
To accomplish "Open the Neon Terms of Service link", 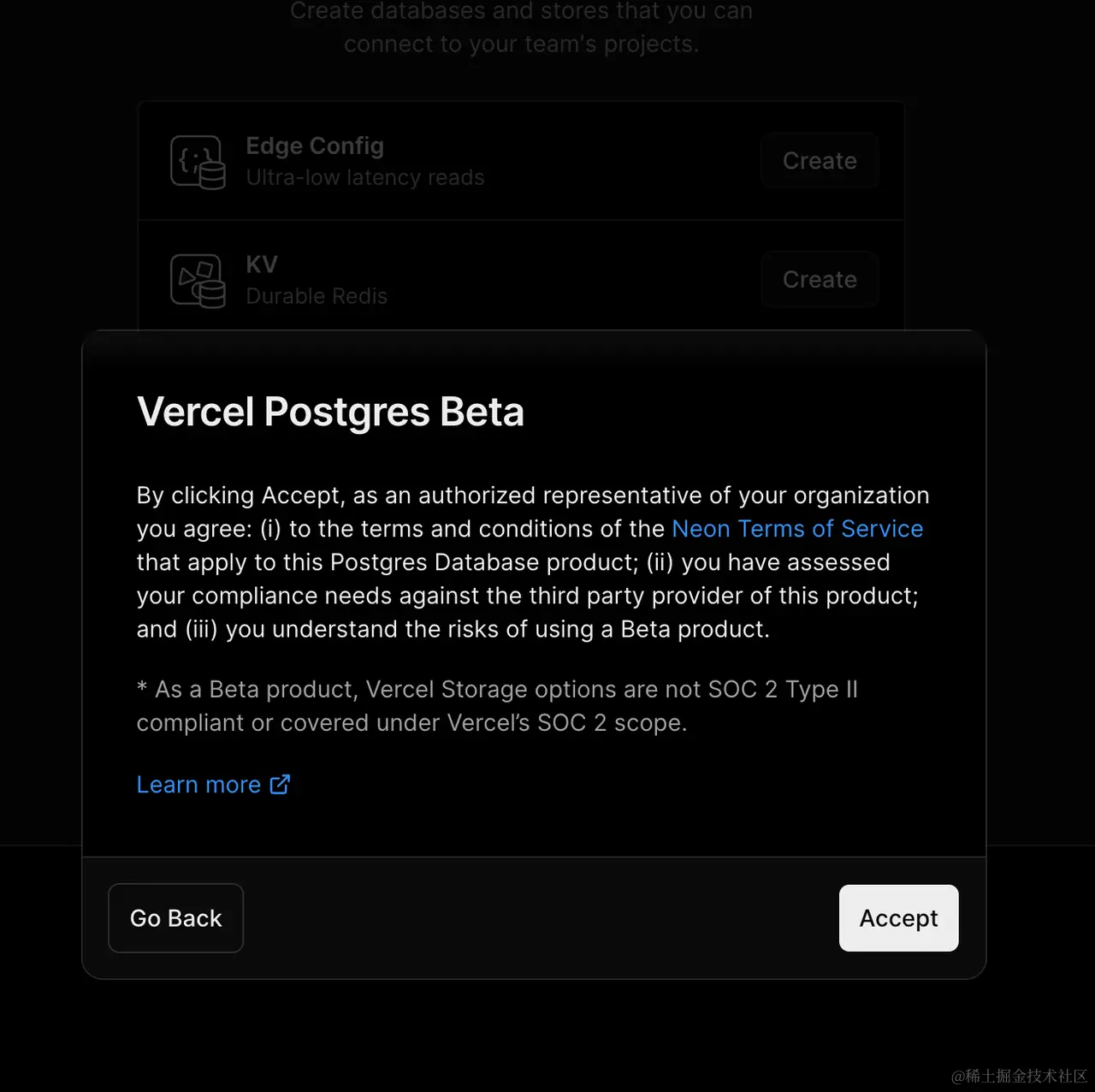I will coord(797,529).
